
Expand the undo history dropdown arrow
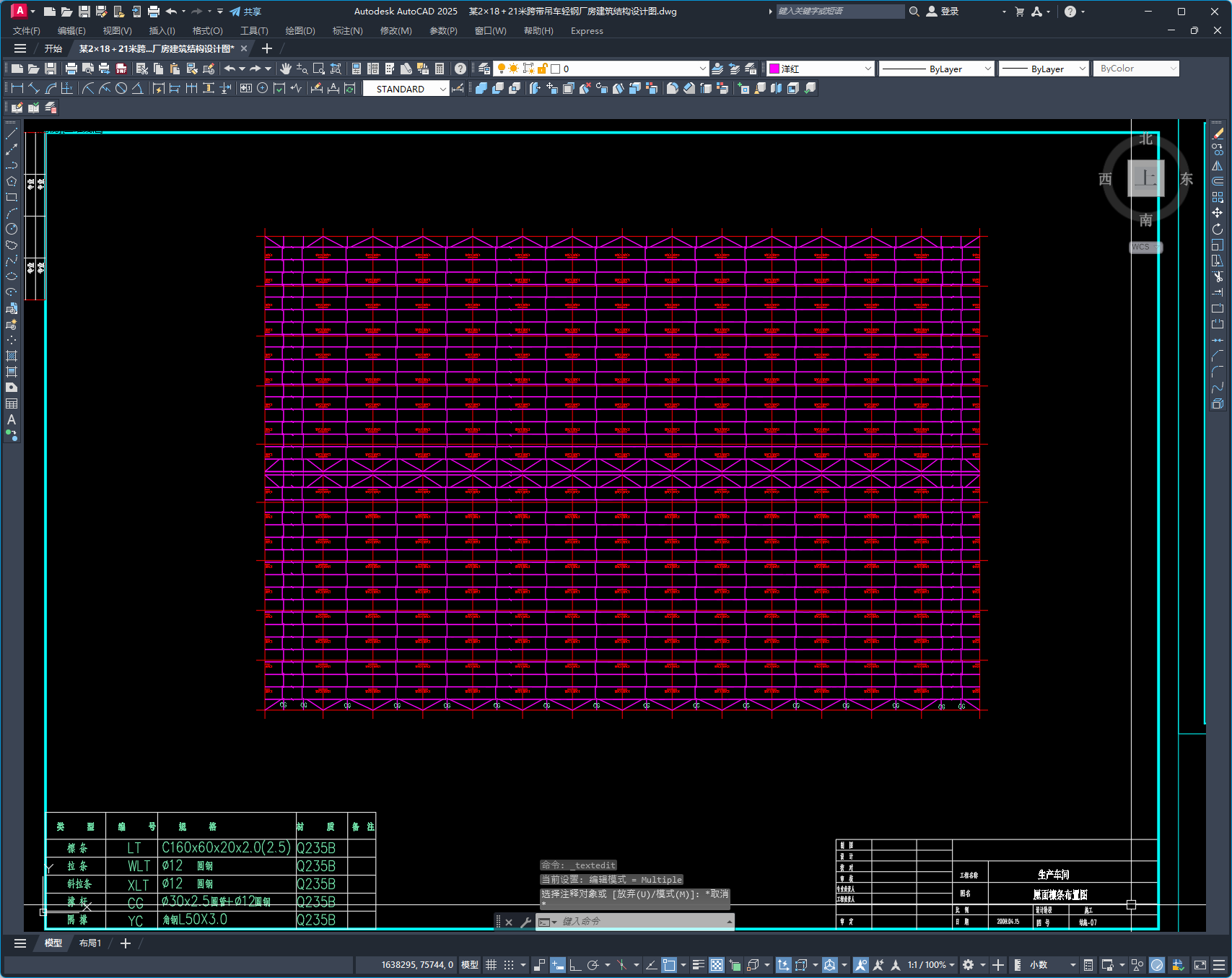(242, 69)
